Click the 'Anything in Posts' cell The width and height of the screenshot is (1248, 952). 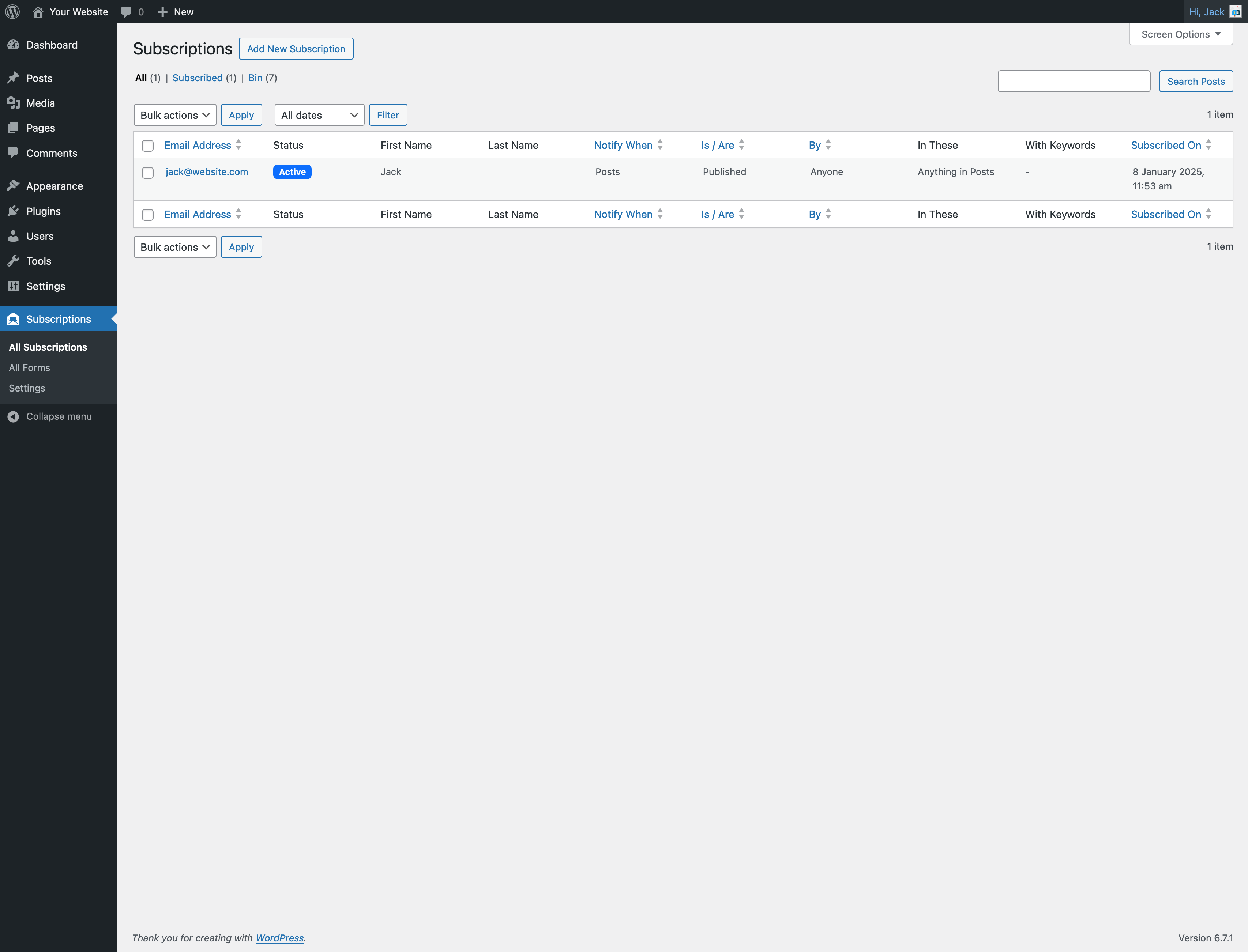click(956, 172)
